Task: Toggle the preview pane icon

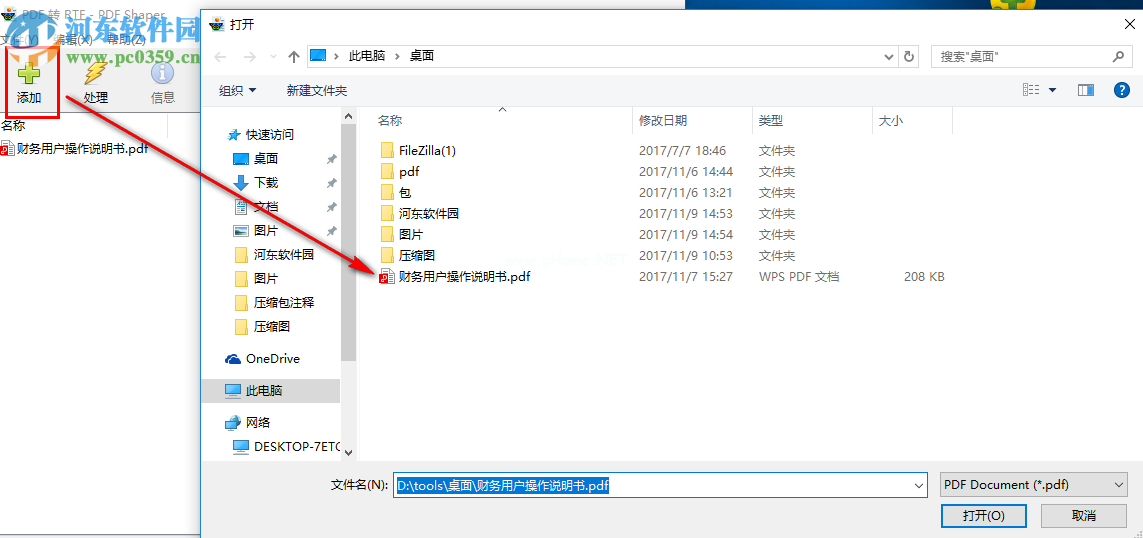Action: [1086, 90]
